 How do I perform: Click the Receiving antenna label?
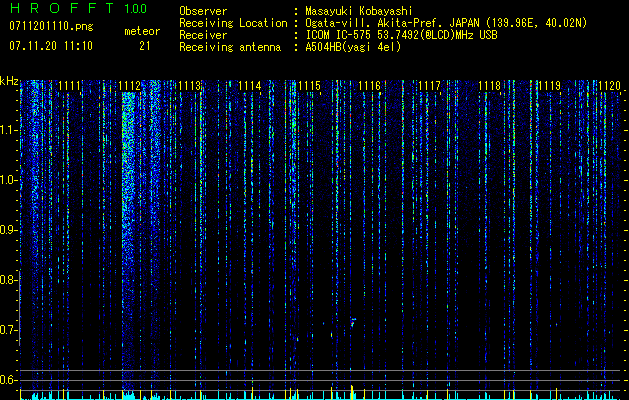click(x=230, y=47)
